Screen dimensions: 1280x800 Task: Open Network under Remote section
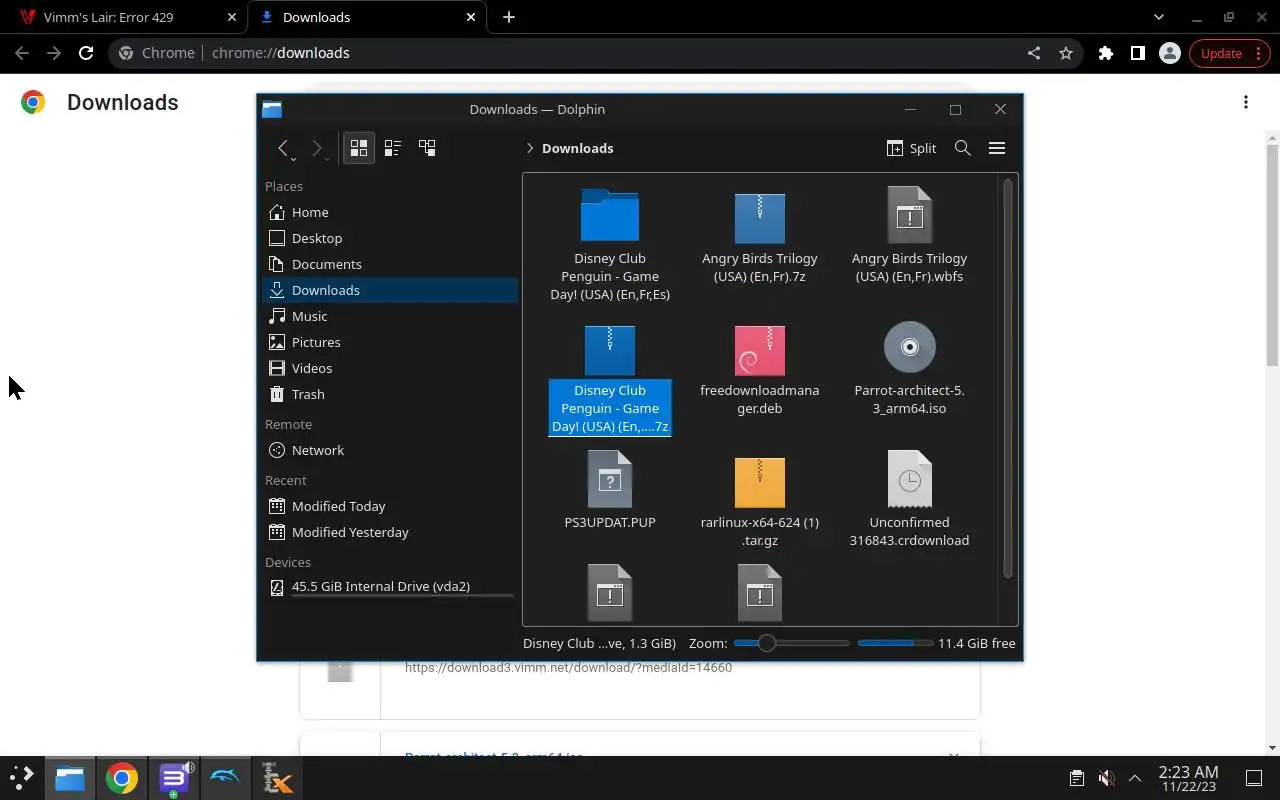pyautogui.click(x=390, y=450)
